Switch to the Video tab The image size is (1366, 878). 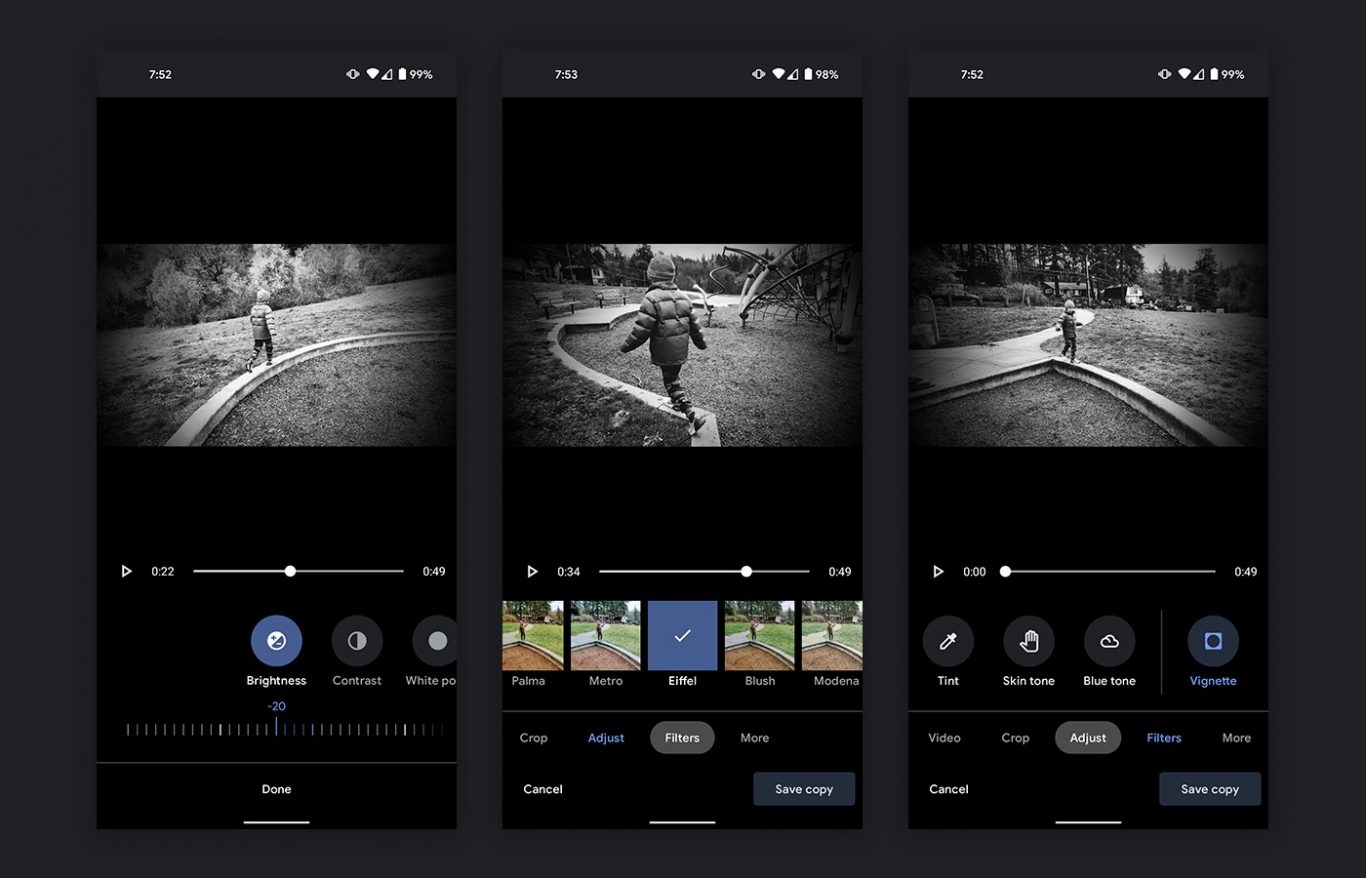tap(944, 738)
